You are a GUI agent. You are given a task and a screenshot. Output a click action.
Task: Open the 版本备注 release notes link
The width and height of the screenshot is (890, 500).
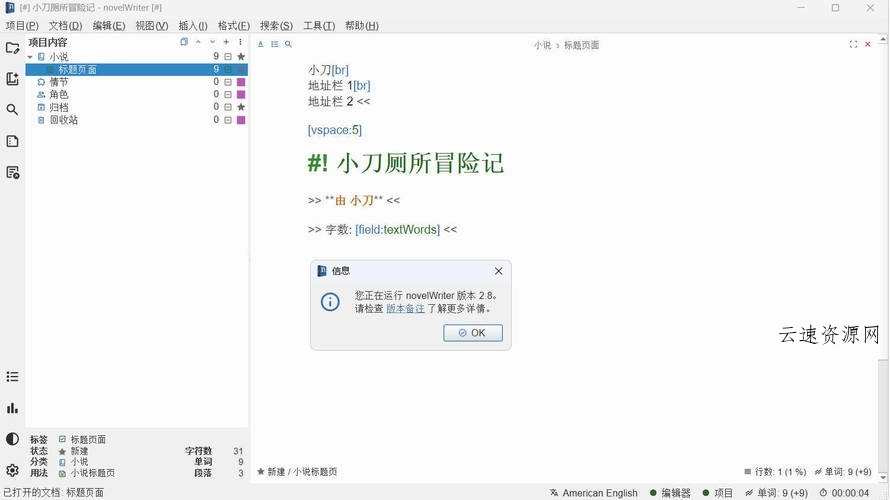click(405, 309)
